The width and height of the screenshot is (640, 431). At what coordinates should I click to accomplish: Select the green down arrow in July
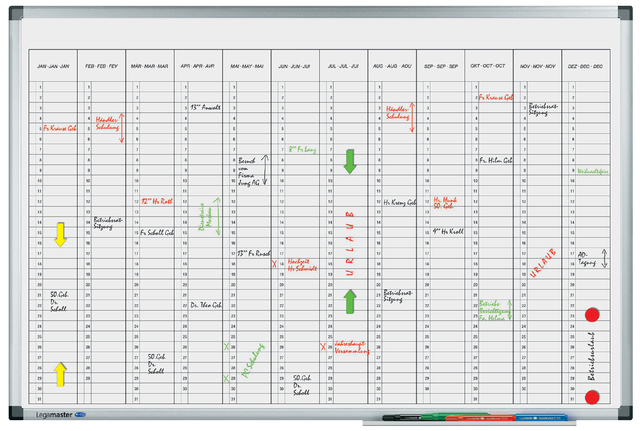click(350, 160)
